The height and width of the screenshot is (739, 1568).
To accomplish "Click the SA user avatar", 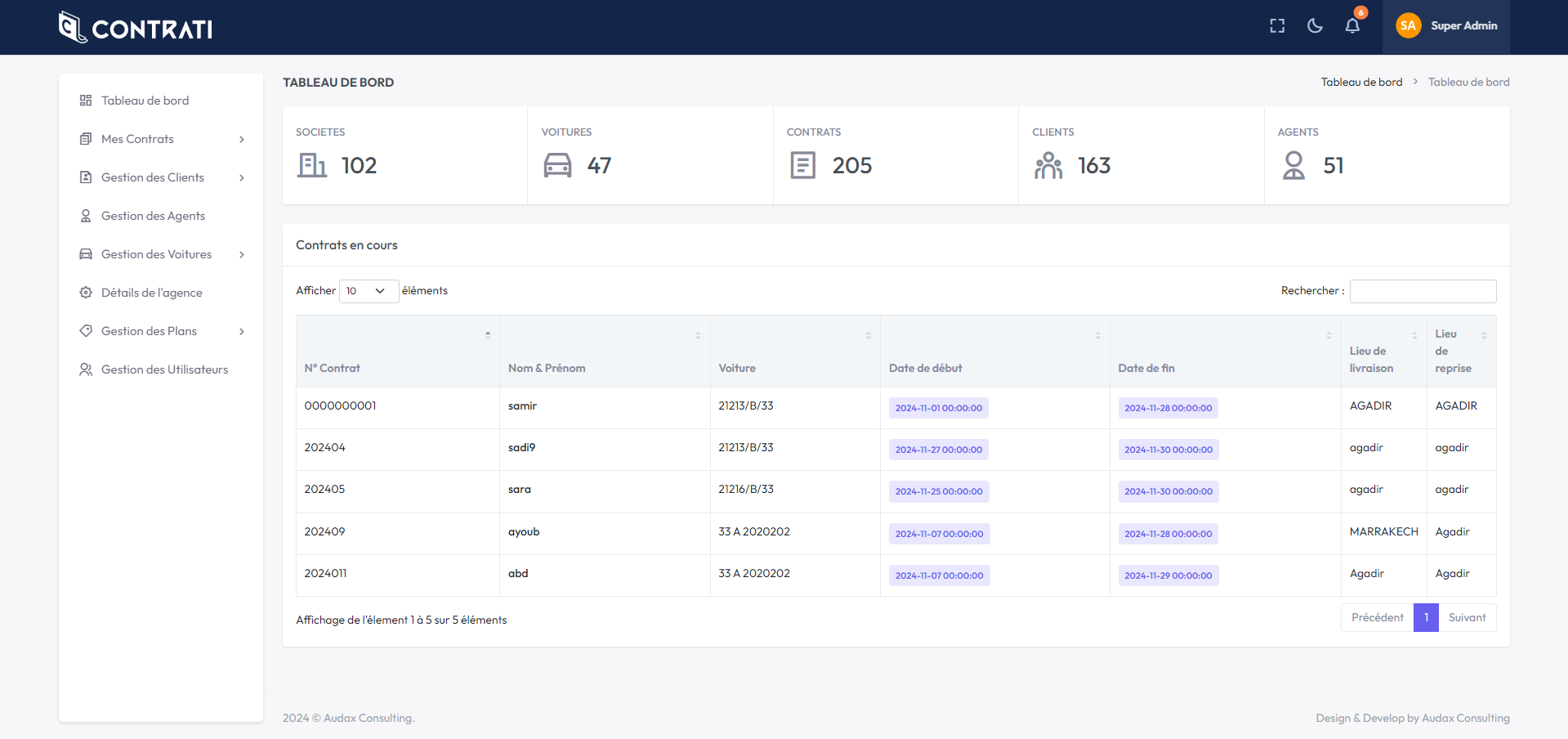I will pyautogui.click(x=1408, y=26).
